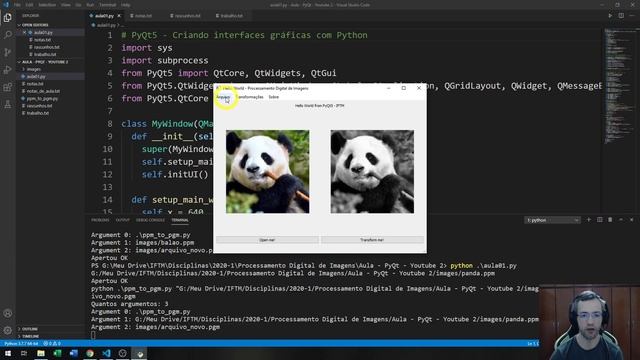Click the aula01.py breadcrumb above the code

click(105, 25)
